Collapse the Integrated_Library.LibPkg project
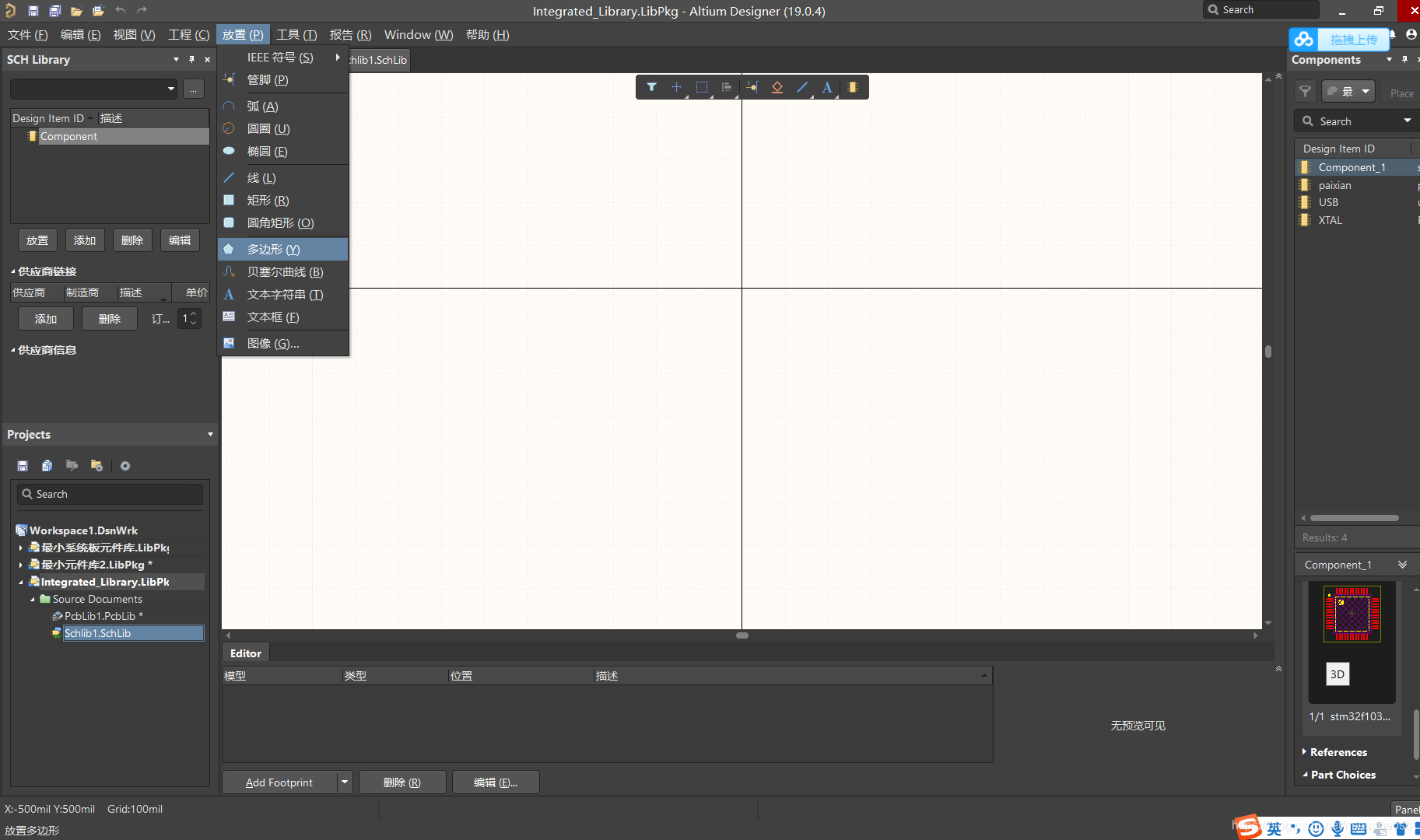Screen dimensions: 1420x840 click(20, 582)
